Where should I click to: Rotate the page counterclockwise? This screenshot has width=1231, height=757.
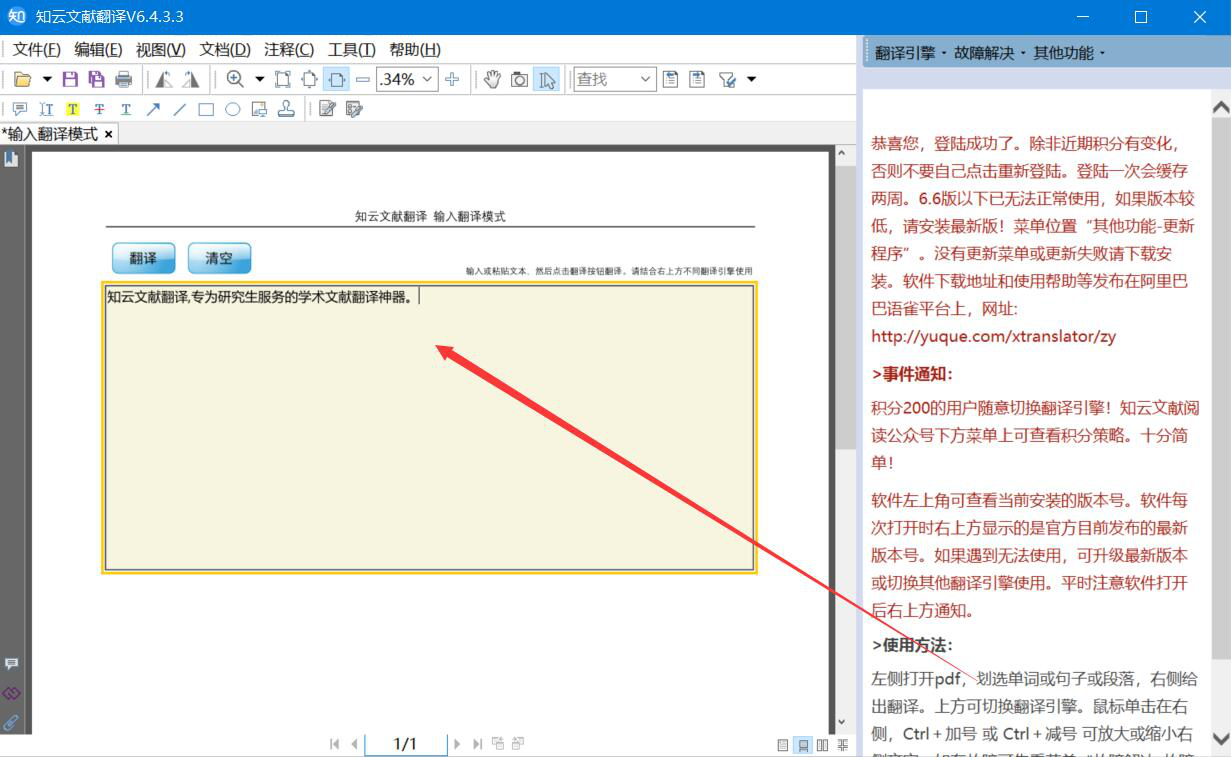[163, 80]
